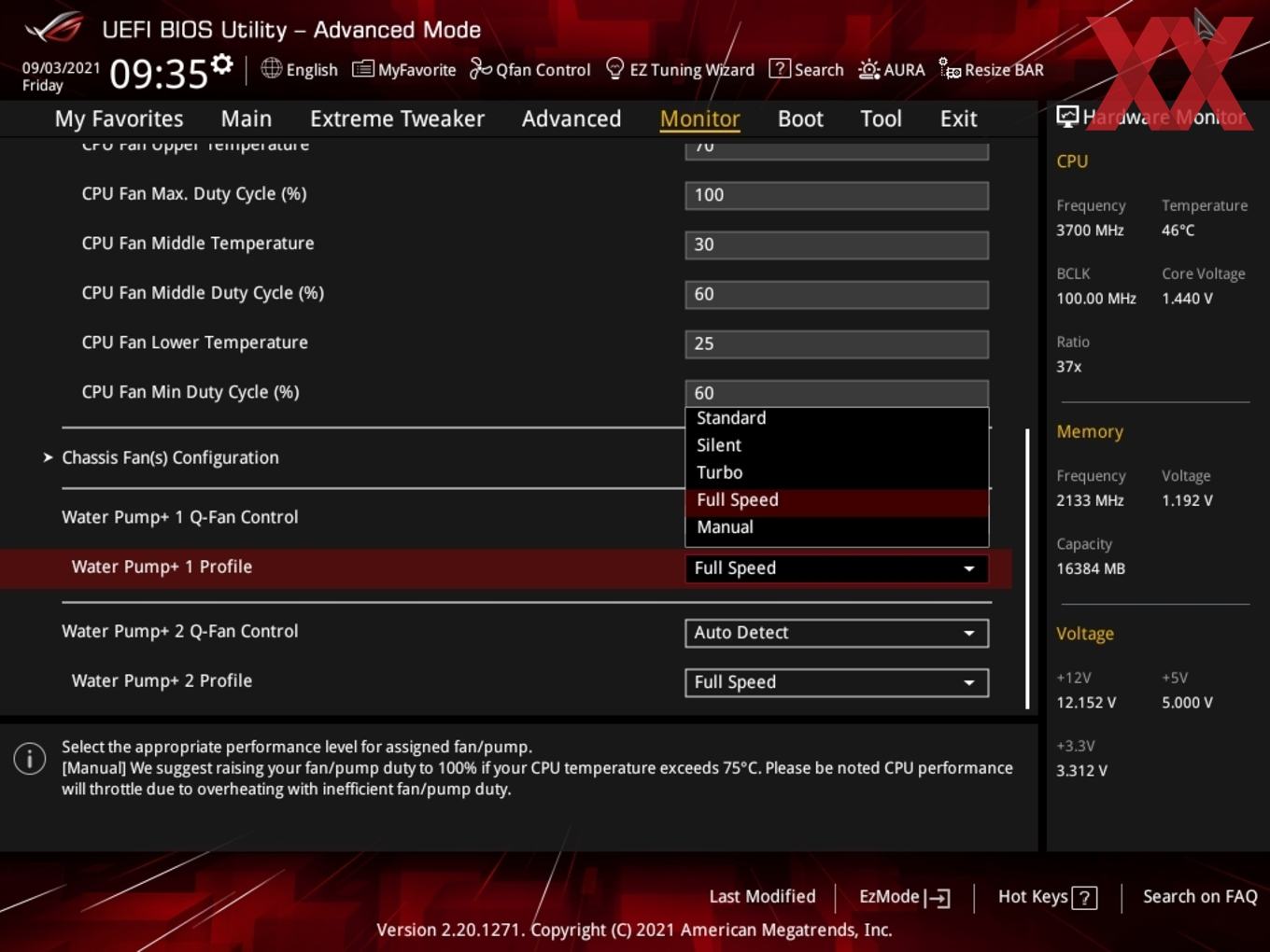Click +12V reading 12.152 V
This screenshot has width=1270, height=952.
(x=1086, y=703)
